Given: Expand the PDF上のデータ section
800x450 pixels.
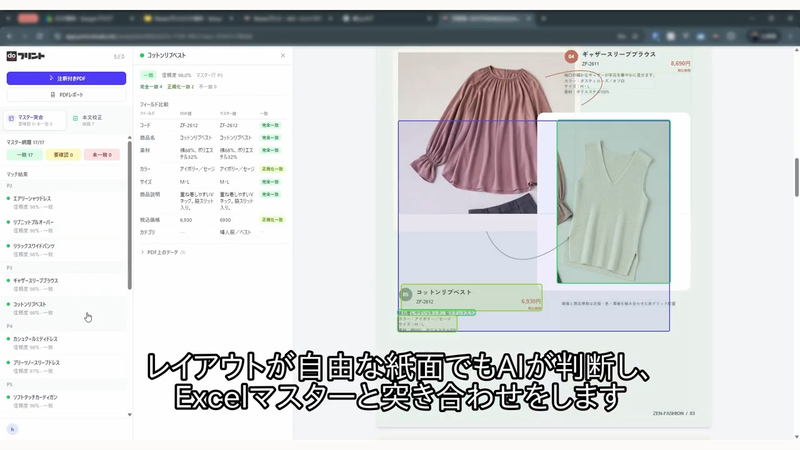Looking at the screenshot, I should (x=163, y=252).
